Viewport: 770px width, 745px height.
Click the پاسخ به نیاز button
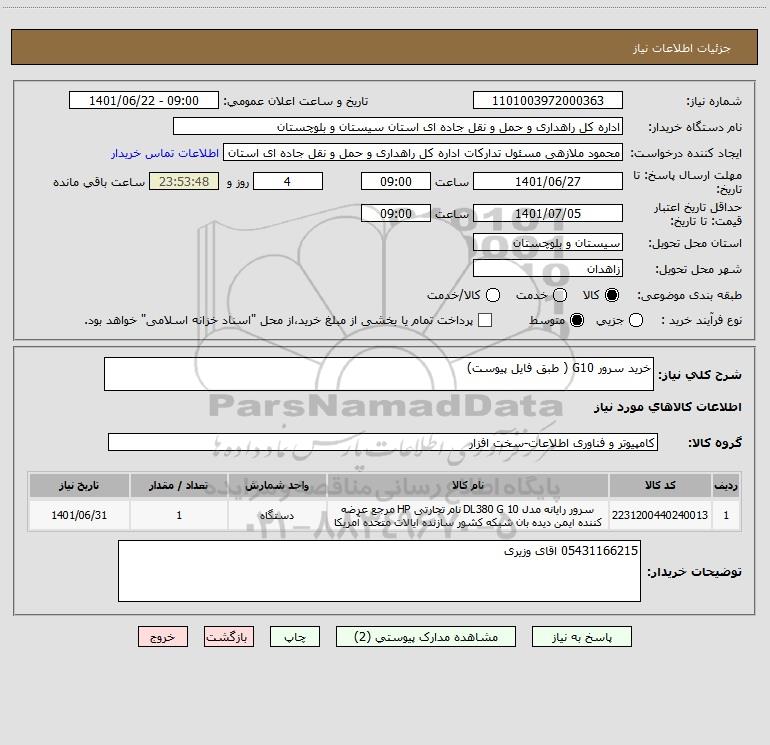coord(581,636)
